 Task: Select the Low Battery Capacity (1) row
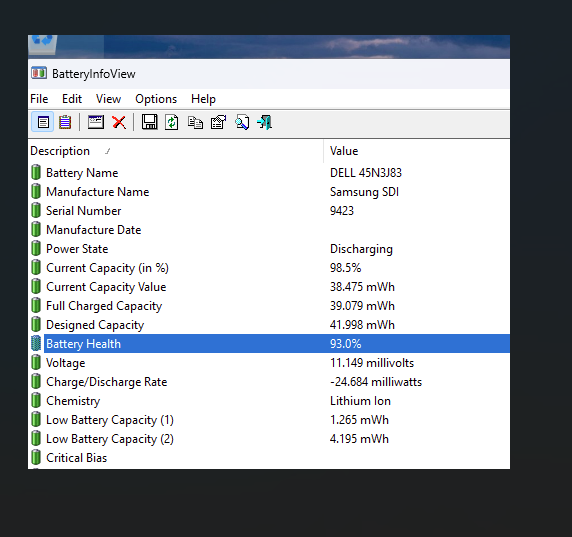[269, 420]
